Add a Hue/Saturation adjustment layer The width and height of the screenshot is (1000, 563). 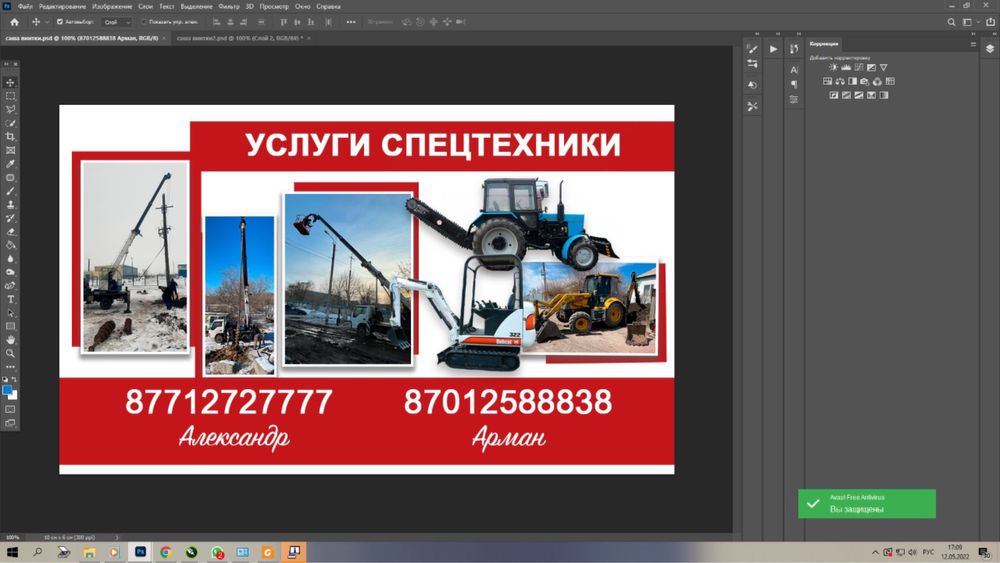click(827, 81)
